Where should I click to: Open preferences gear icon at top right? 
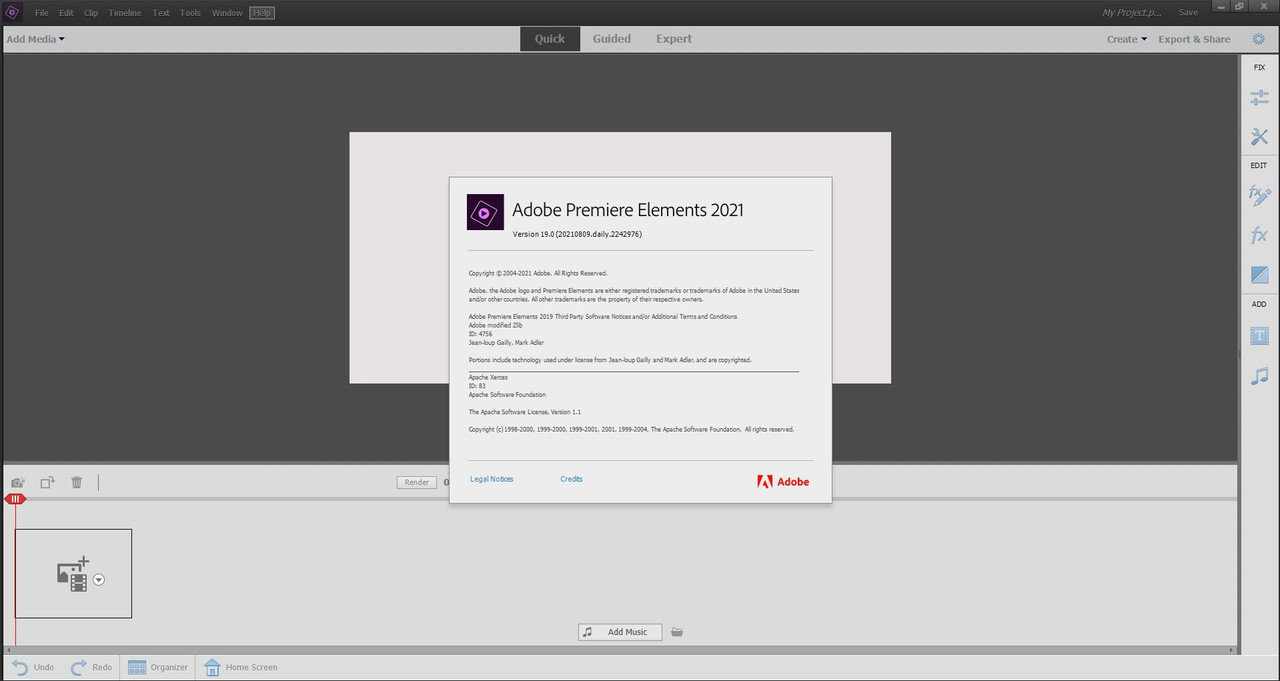[x=1258, y=39]
